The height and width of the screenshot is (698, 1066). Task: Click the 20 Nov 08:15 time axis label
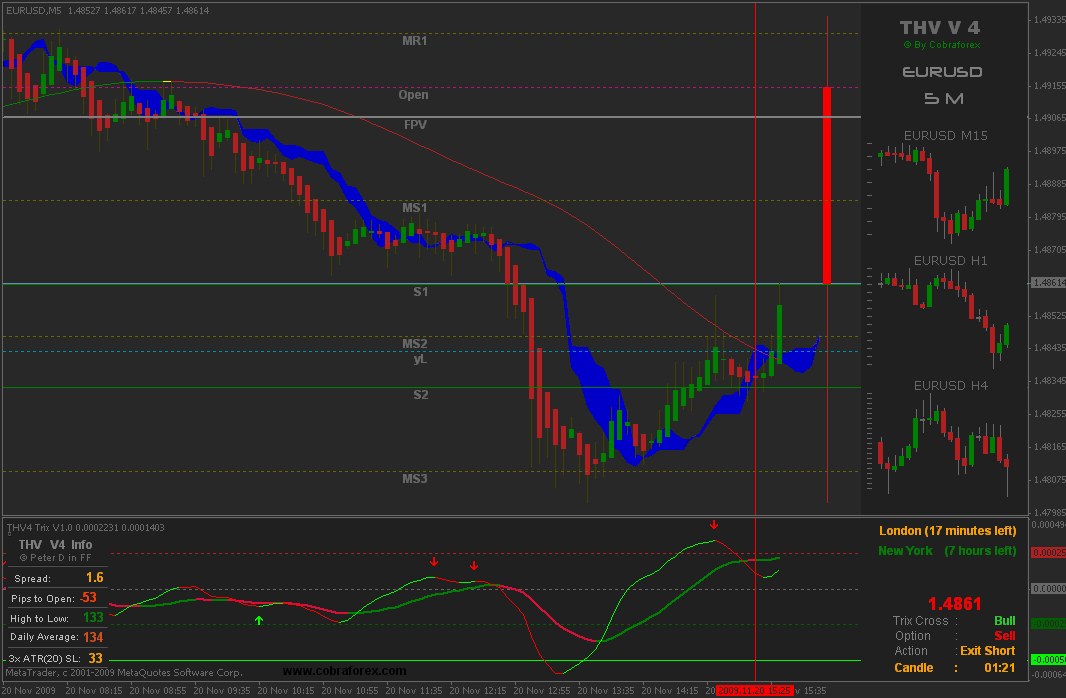[x=93, y=691]
